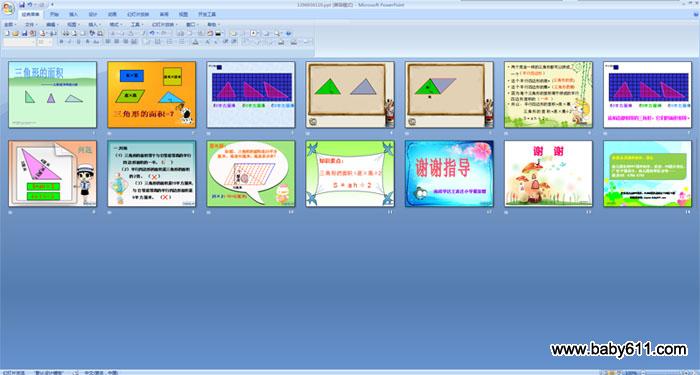700x375 pixels.
Task: Click Save icon in quick access toolbar
Action: click(22, 4)
